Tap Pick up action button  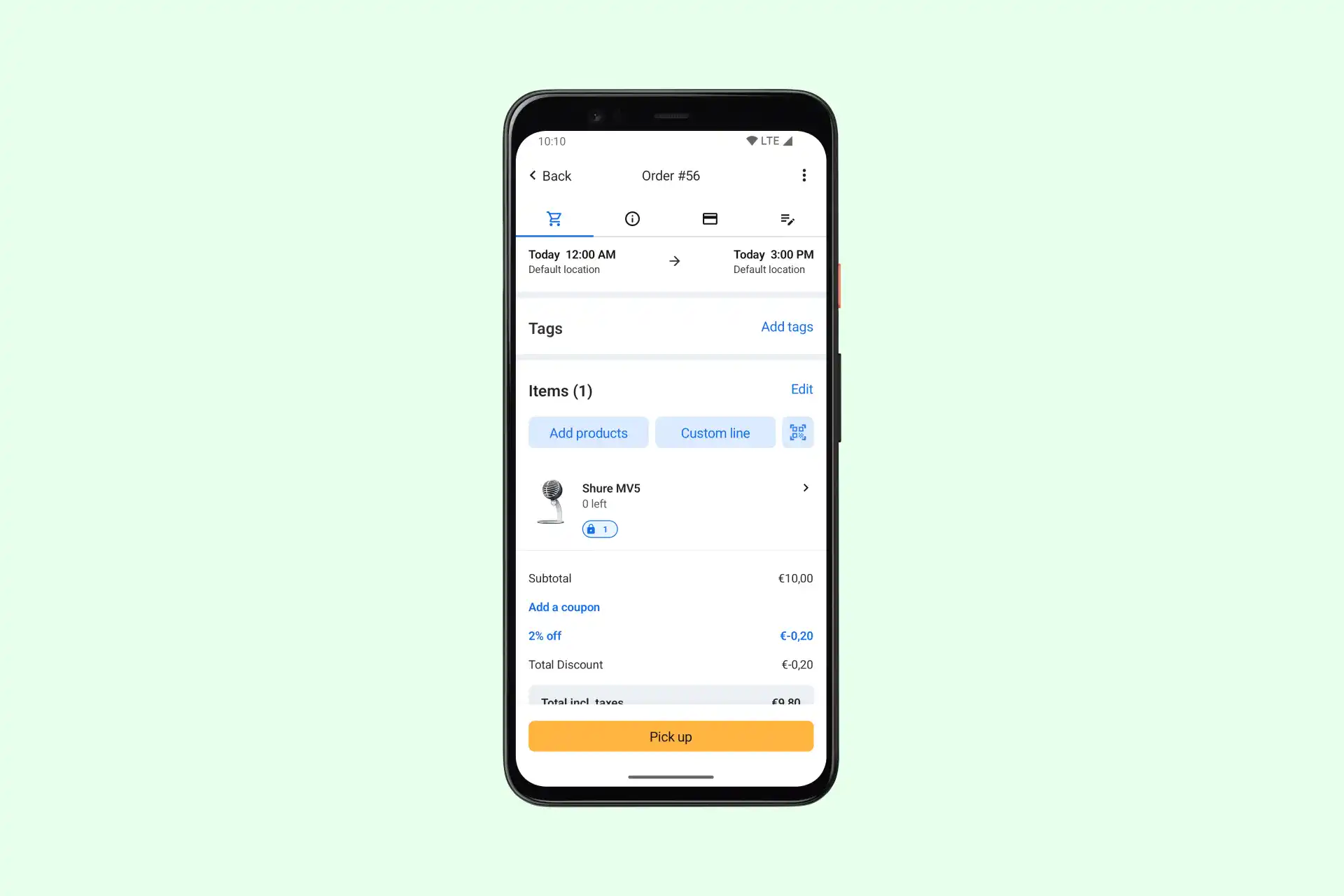(670, 736)
